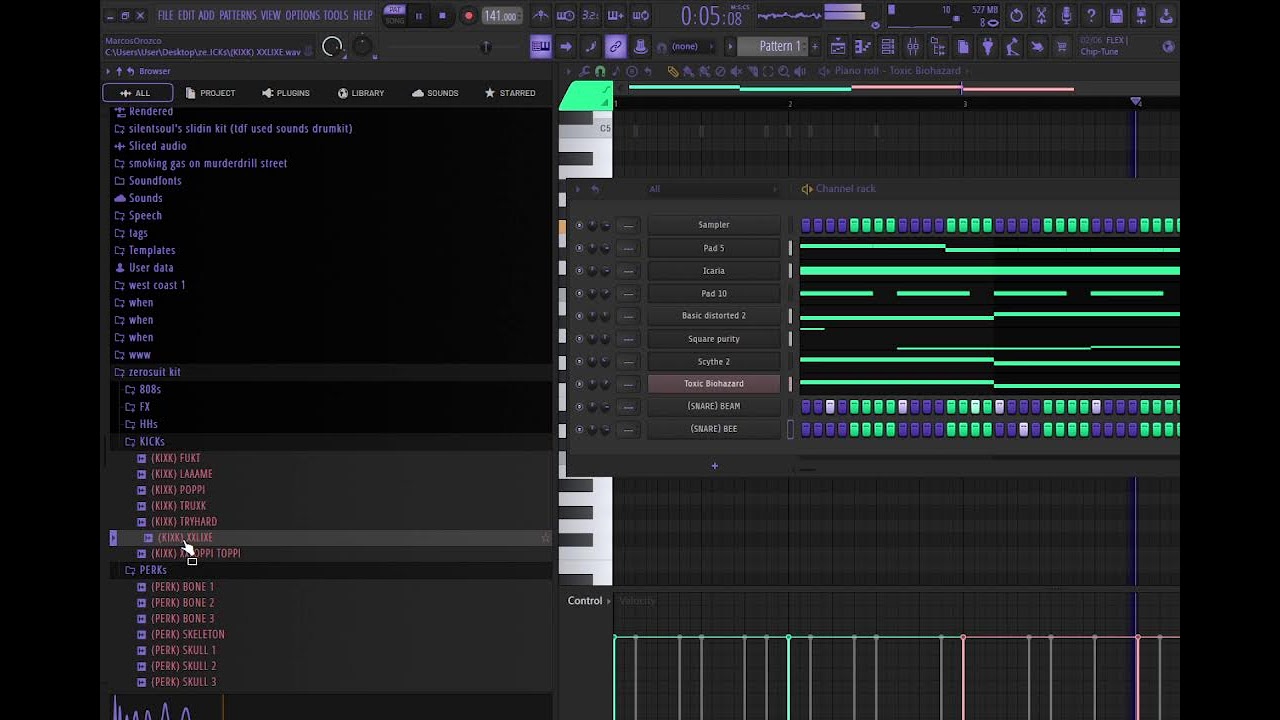Click the stop playback button
Viewport: 1280px width, 720px height.
point(443,16)
